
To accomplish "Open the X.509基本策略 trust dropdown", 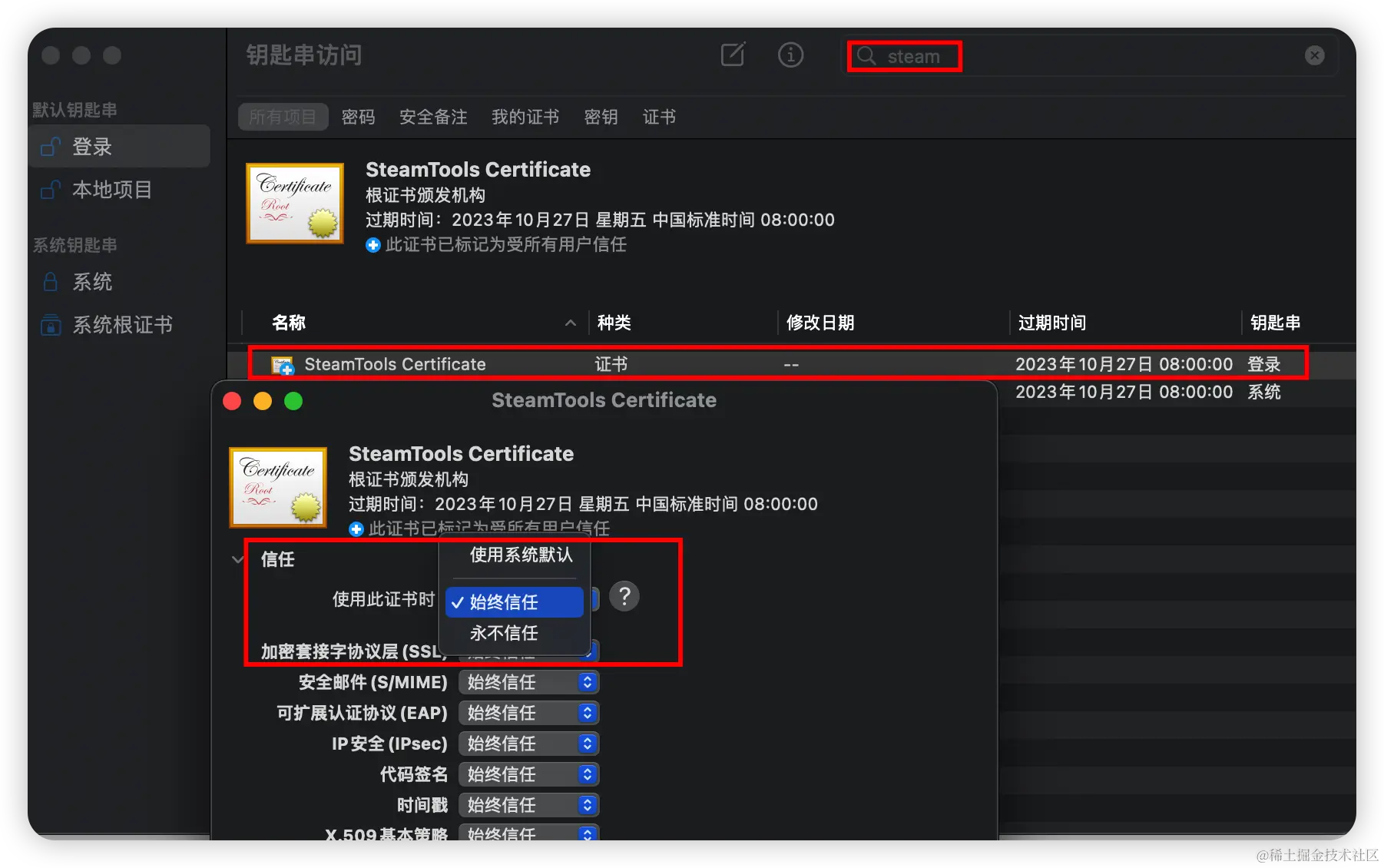I will tap(528, 833).
